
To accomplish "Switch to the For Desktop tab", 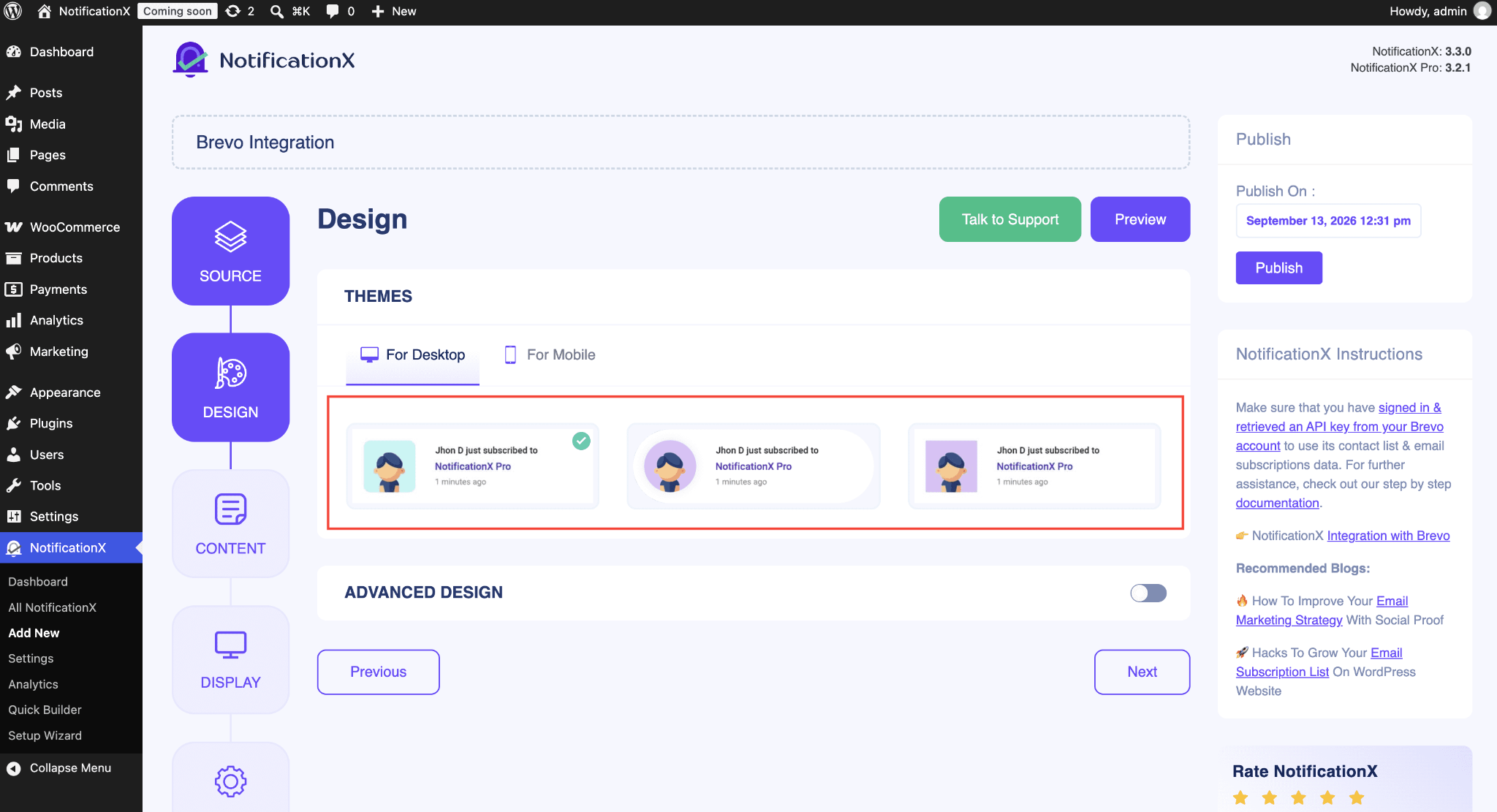I will [412, 355].
